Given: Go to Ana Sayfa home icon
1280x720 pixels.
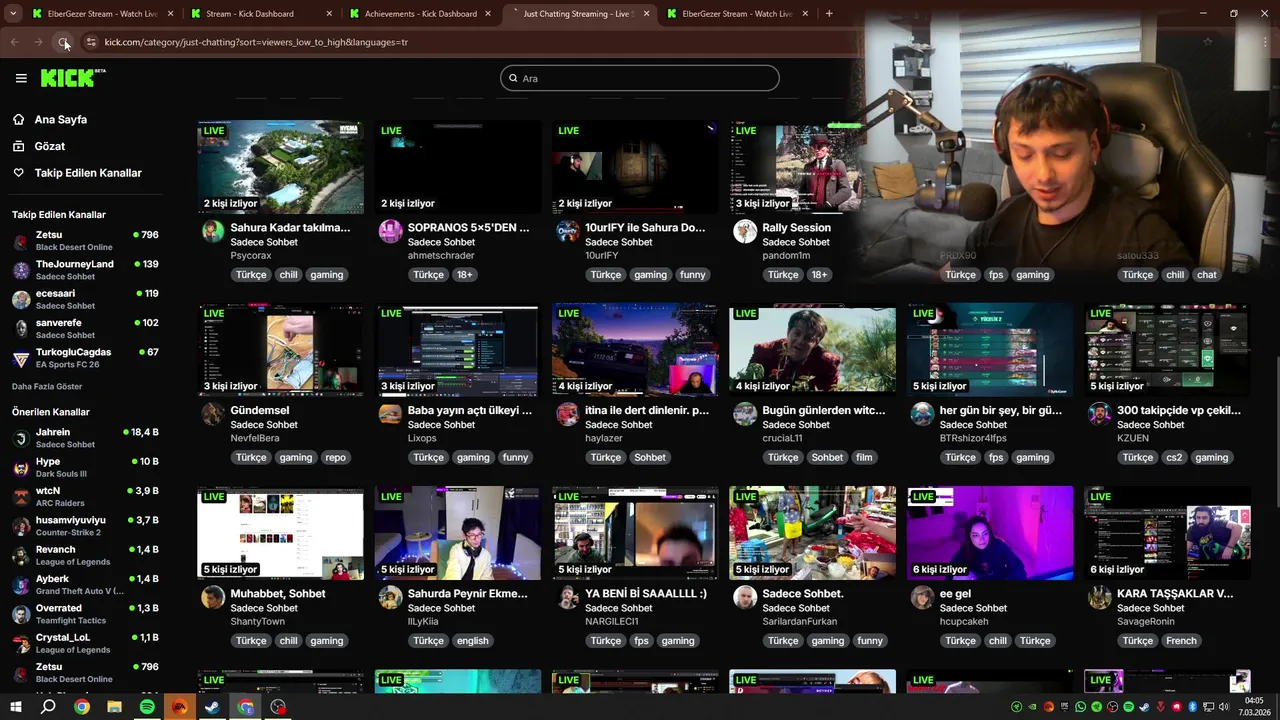Looking at the screenshot, I should pos(18,119).
